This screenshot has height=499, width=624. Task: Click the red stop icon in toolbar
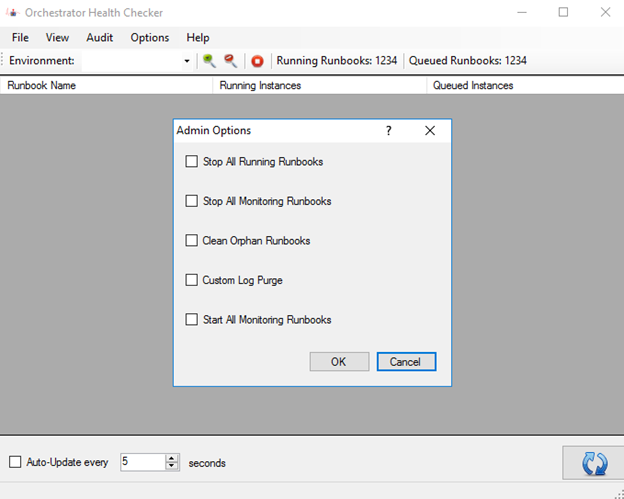click(x=257, y=61)
